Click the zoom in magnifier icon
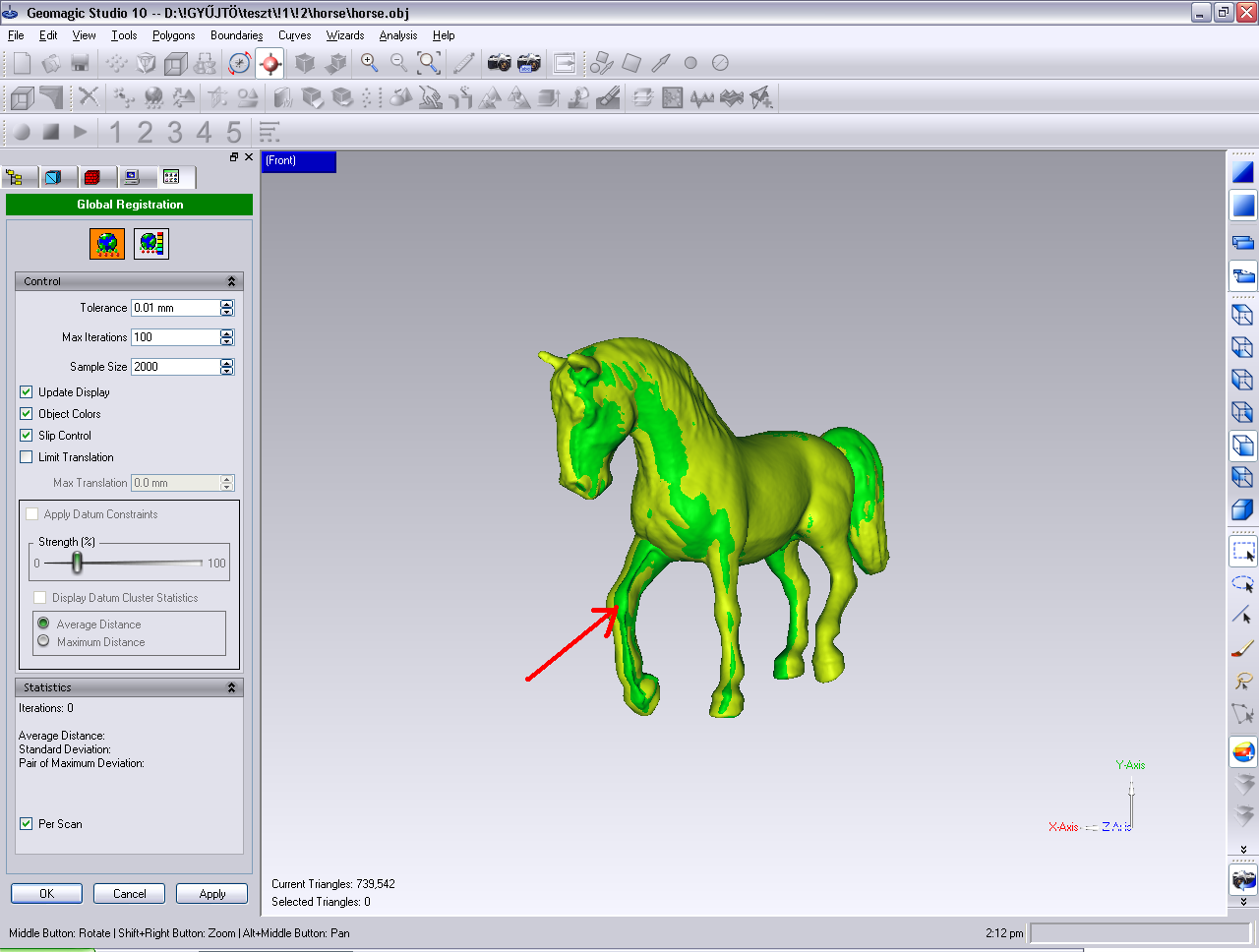This screenshot has height=952, width=1259. pos(369,63)
